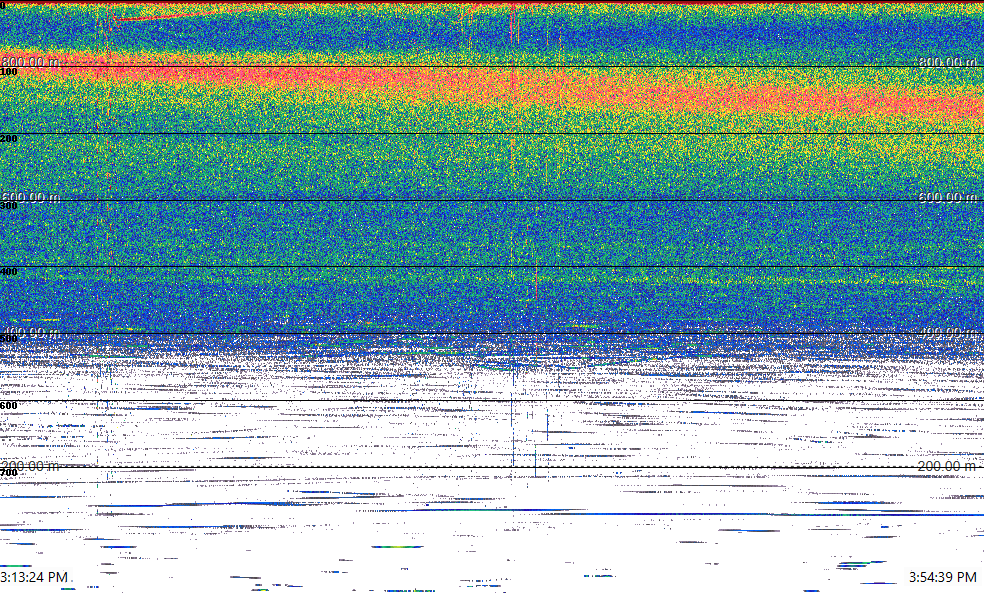Click the bold 700 depth gridline label
Screen dimensions: 984x594
[x=9, y=473]
